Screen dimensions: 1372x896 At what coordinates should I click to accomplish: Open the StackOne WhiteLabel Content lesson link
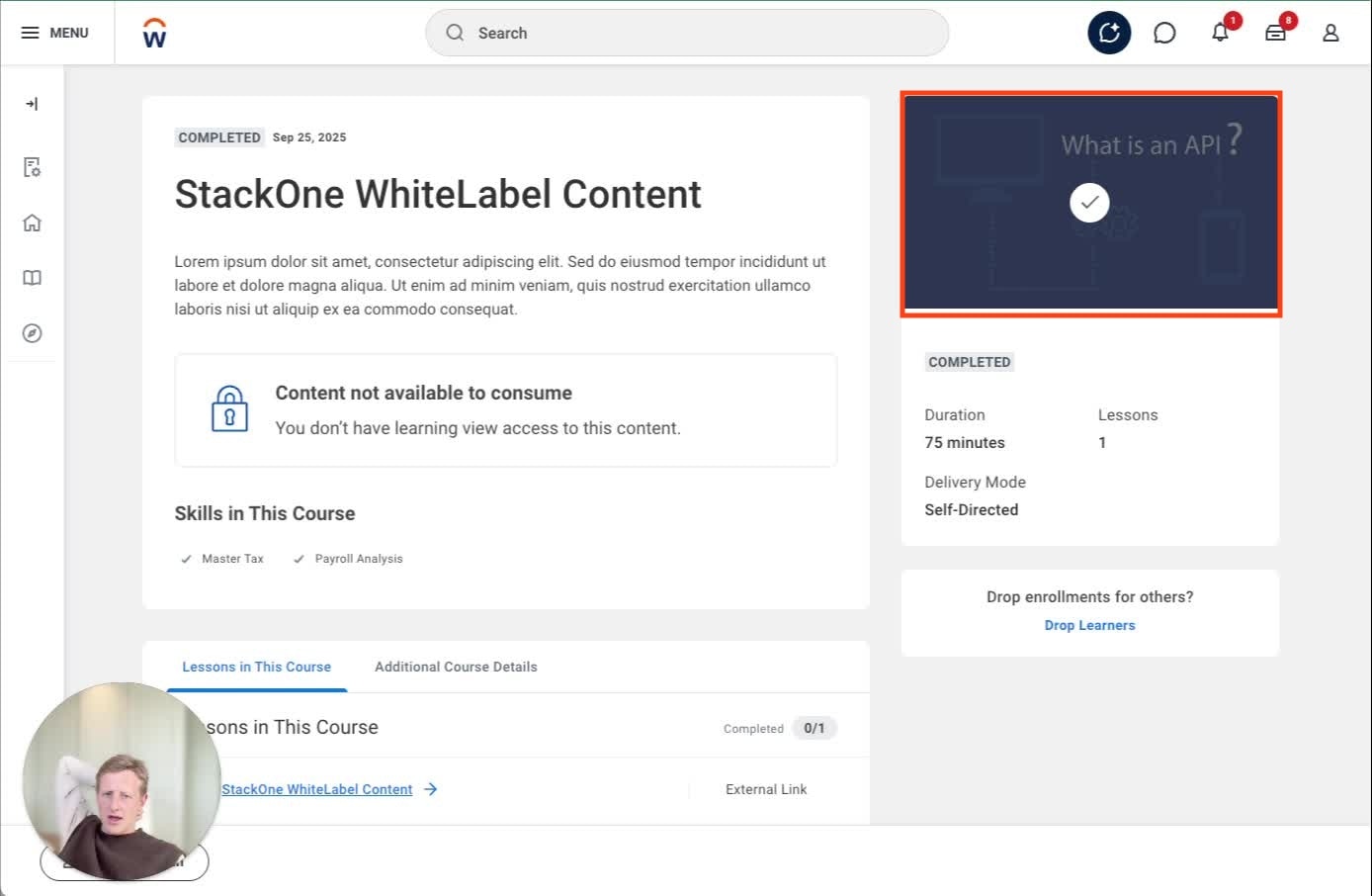pos(316,789)
